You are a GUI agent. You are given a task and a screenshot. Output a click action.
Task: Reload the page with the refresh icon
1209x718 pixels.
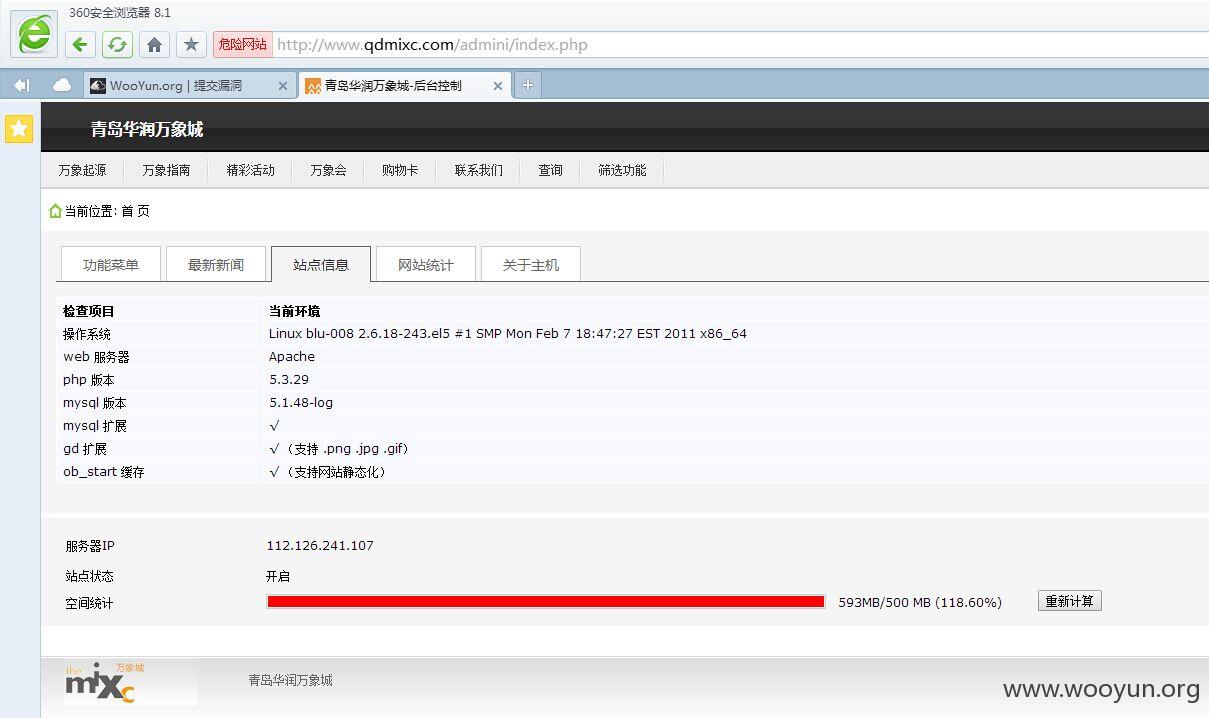pyautogui.click(x=117, y=44)
